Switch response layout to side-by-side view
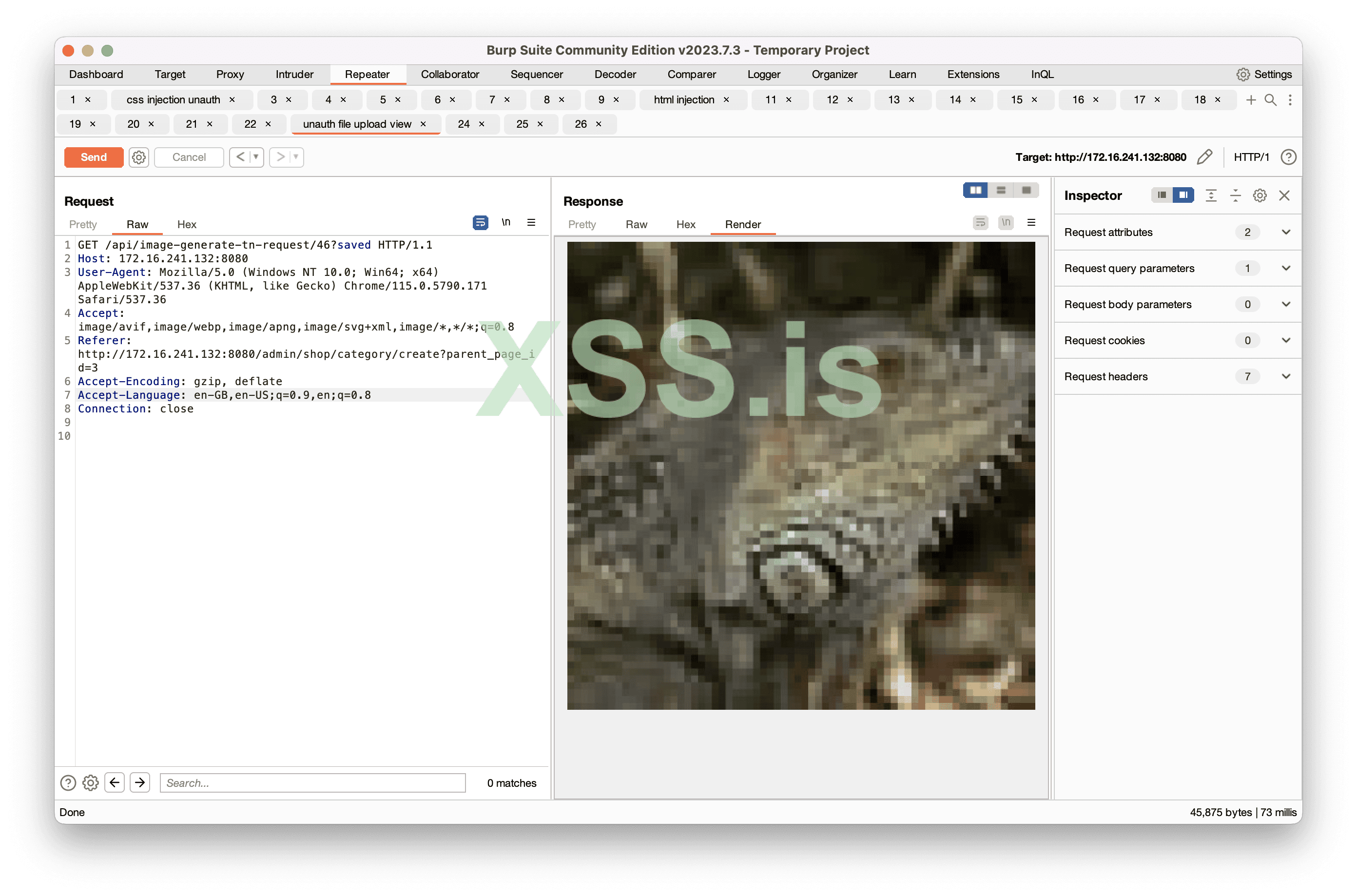 (975, 190)
